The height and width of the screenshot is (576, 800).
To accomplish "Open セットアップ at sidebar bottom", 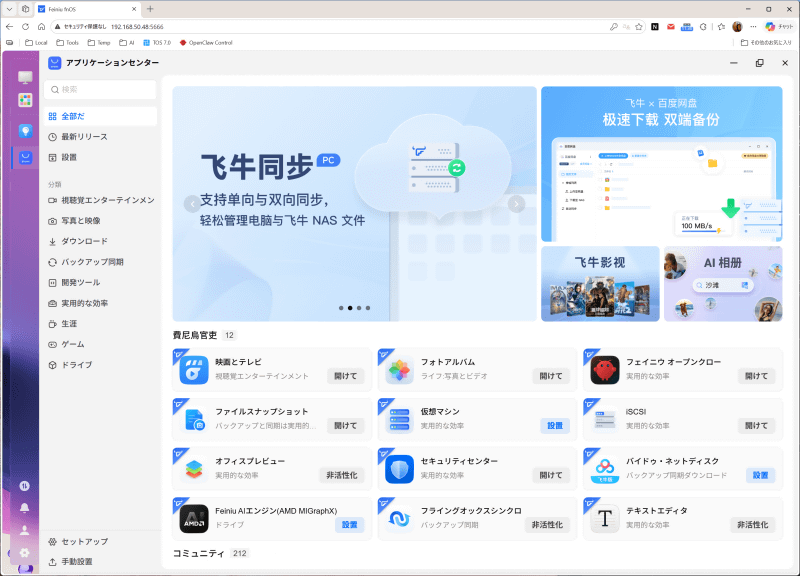I will tap(100, 541).
